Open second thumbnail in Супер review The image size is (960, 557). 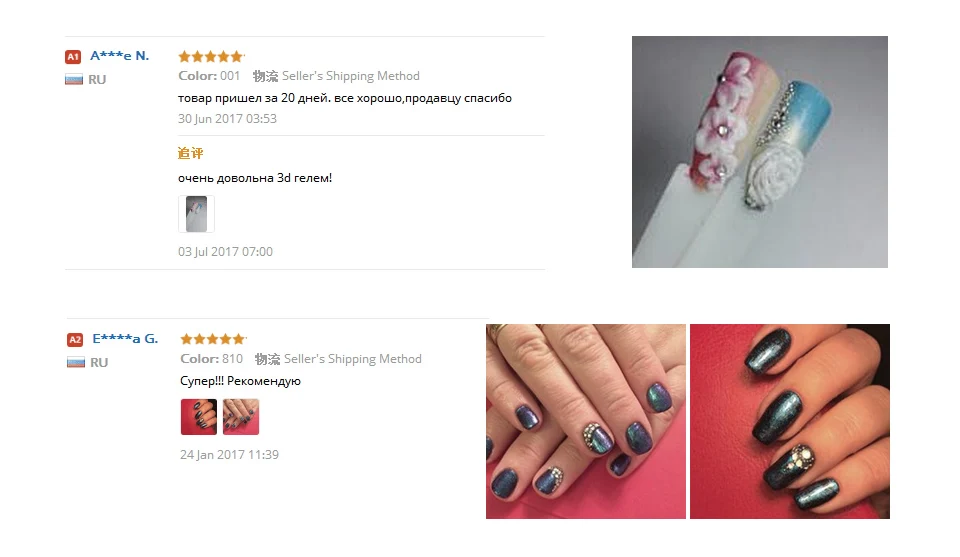tap(241, 417)
